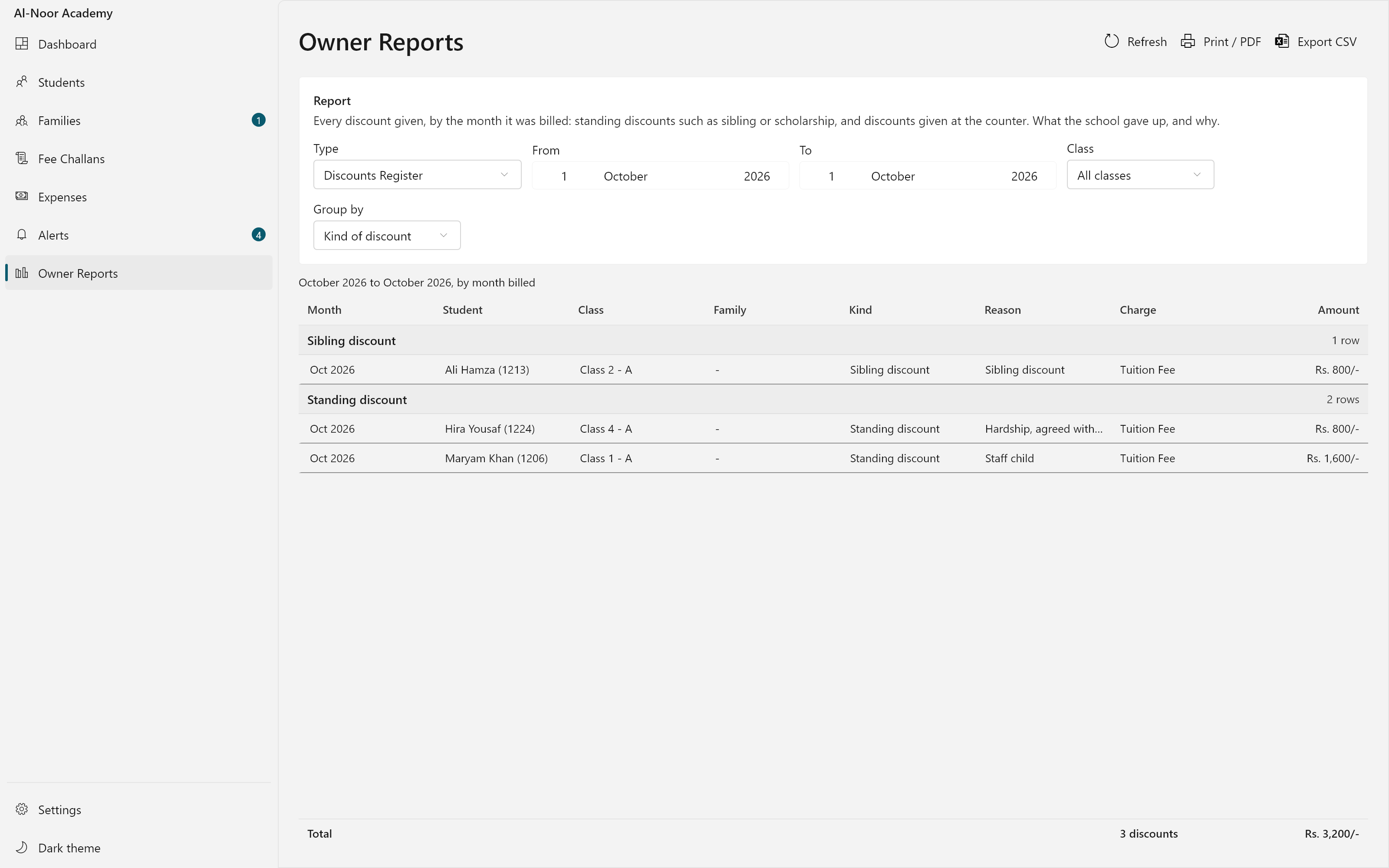This screenshot has height=868, width=1389.
Task: Click the Standing discount group header
Action: (833, 400)
